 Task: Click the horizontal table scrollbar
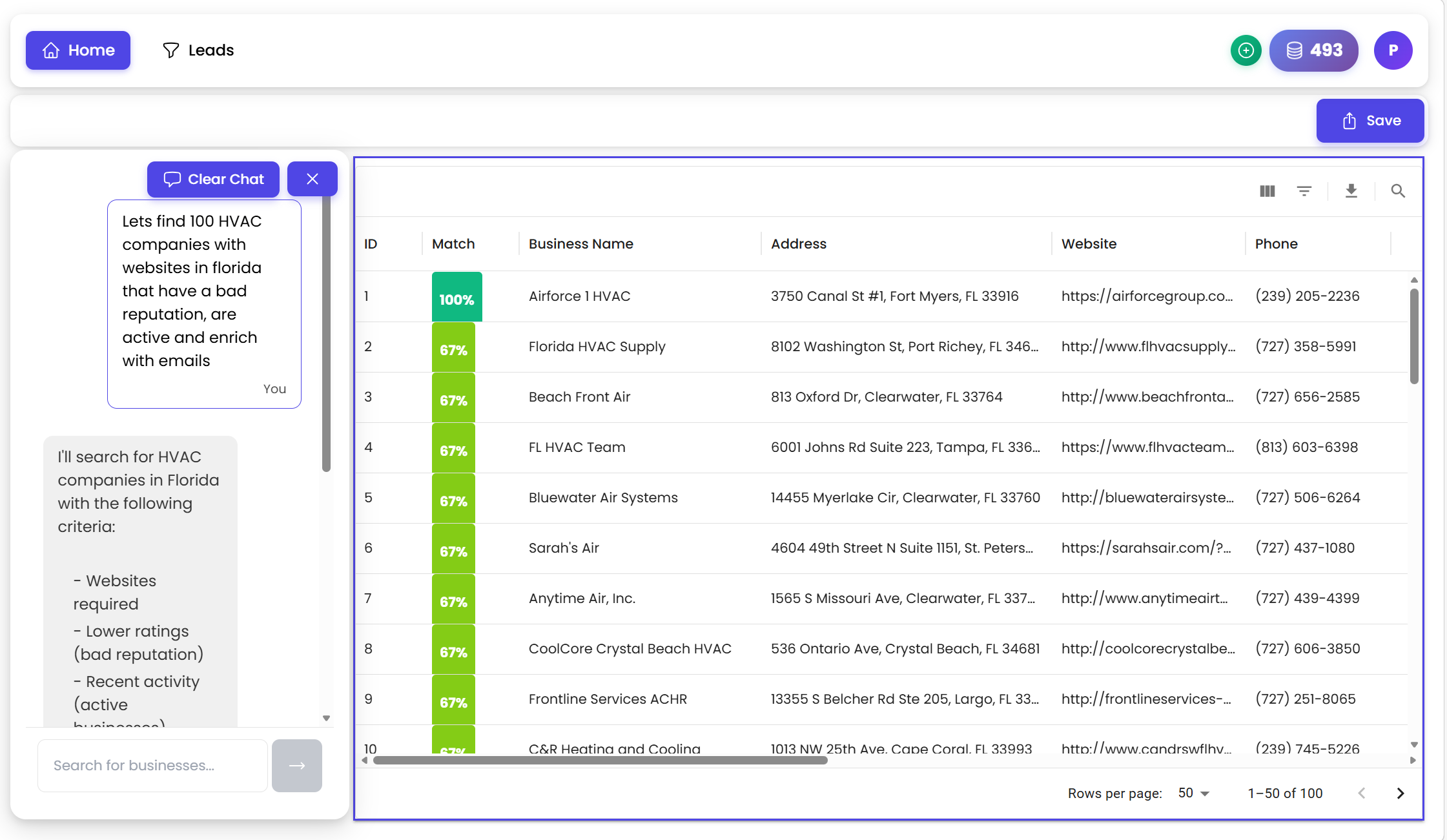(600, 761)
